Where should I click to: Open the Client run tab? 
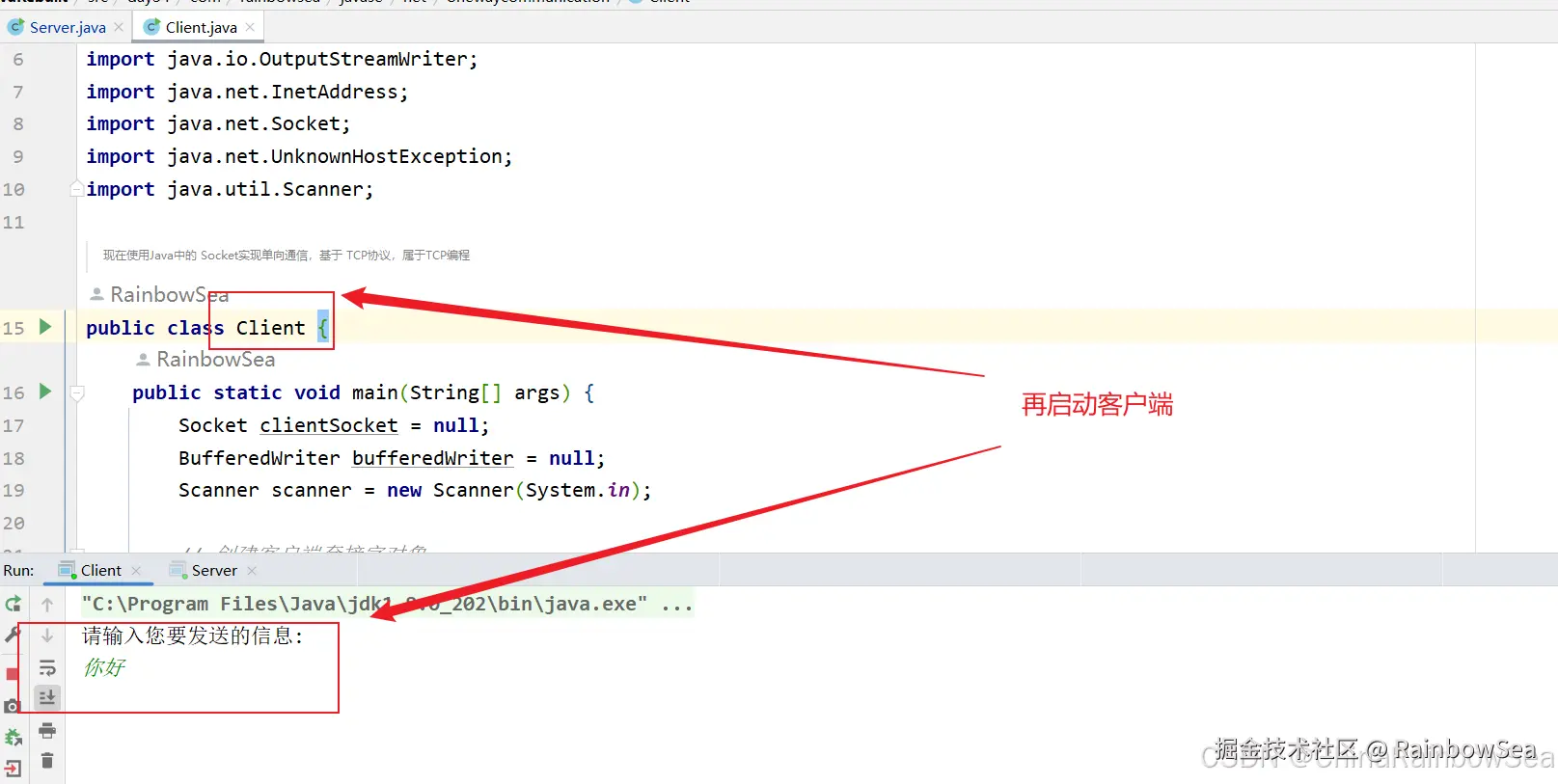click(x=100, y=571)
